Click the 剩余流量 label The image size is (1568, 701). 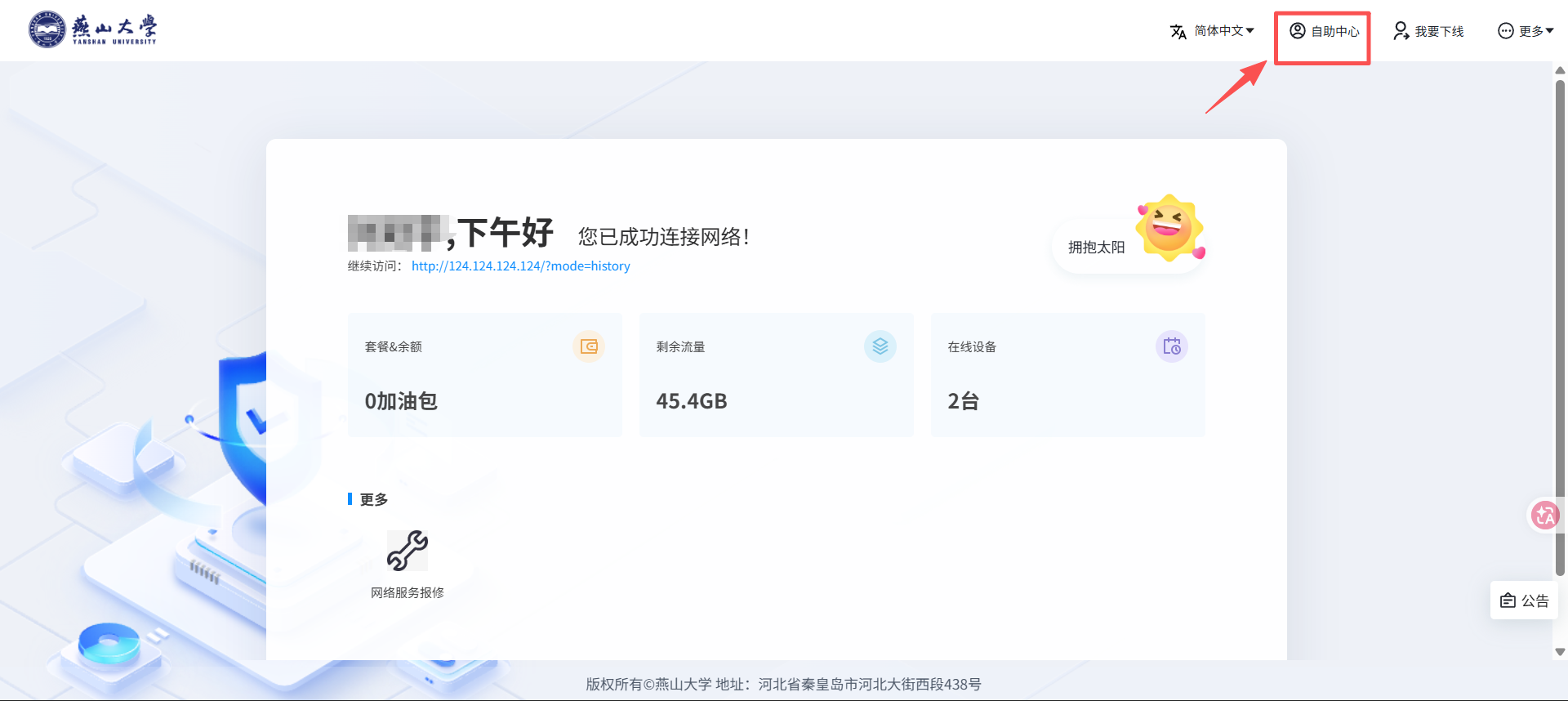point(680,346)
